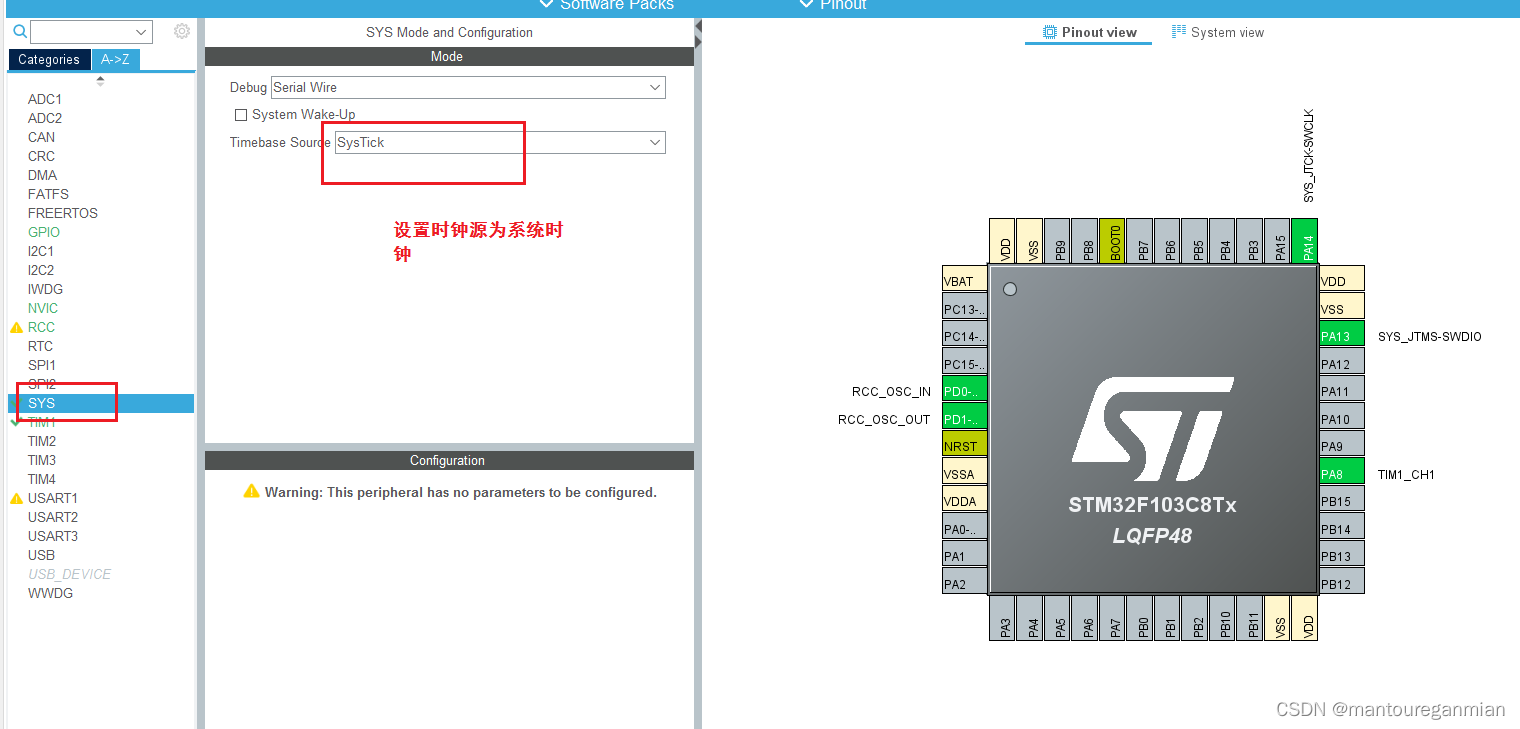The height and width of the screenshot is (729, 1520).
Task: Click the NRST pin on the chip
Action: pos(965,446)
